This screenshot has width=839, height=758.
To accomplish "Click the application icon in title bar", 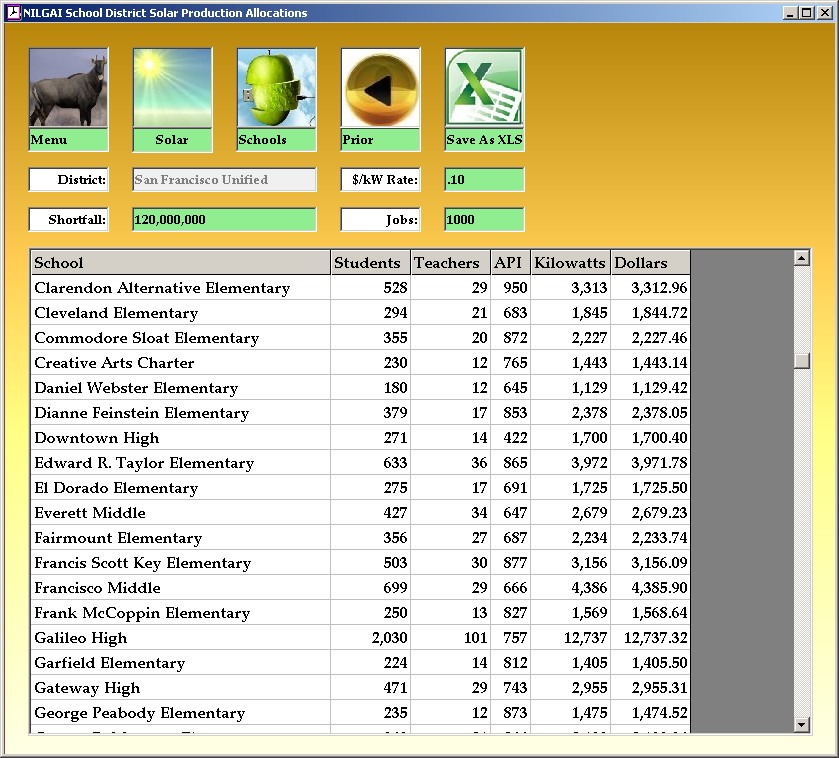I will (13, 13).
